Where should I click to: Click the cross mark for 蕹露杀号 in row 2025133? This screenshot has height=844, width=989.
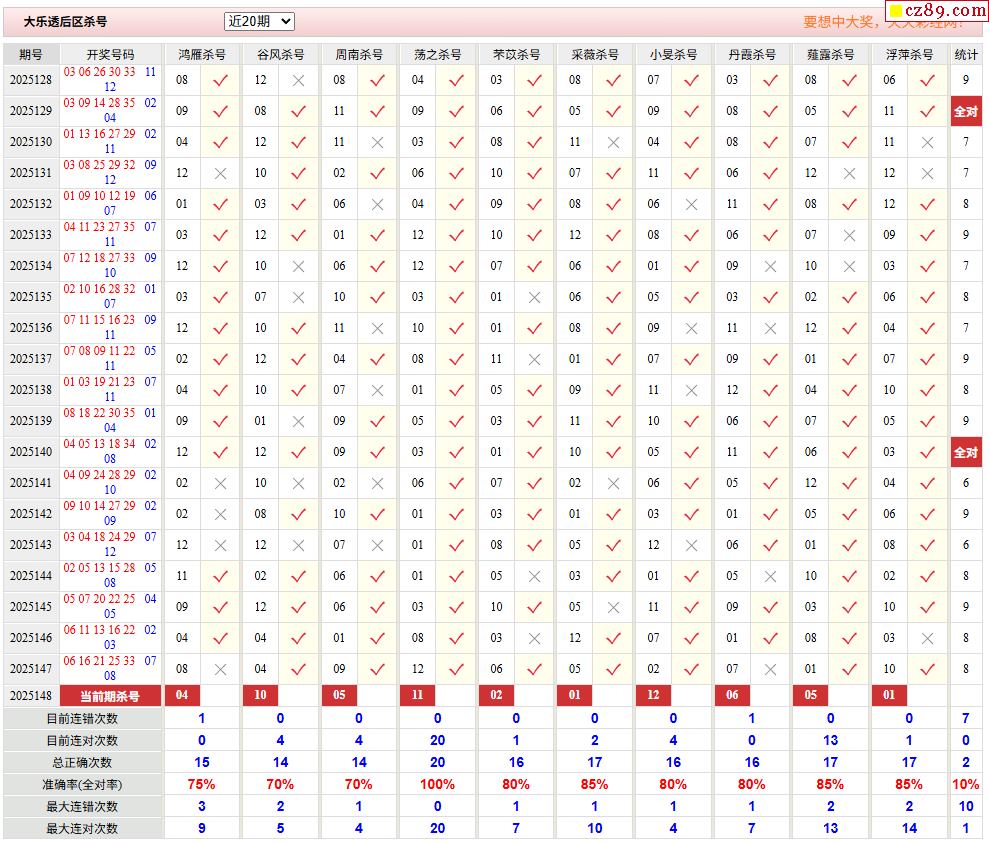(x=849, y=236)
